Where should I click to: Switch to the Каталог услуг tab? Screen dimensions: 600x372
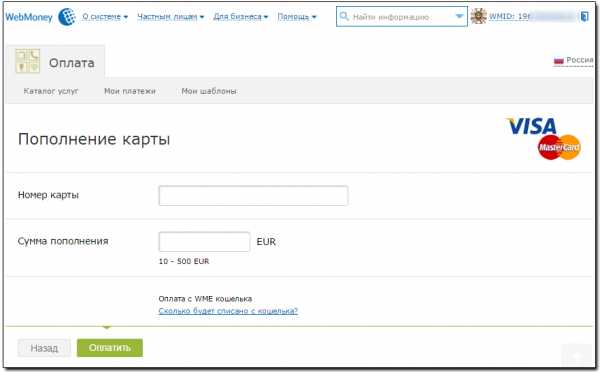coord(51,91)
